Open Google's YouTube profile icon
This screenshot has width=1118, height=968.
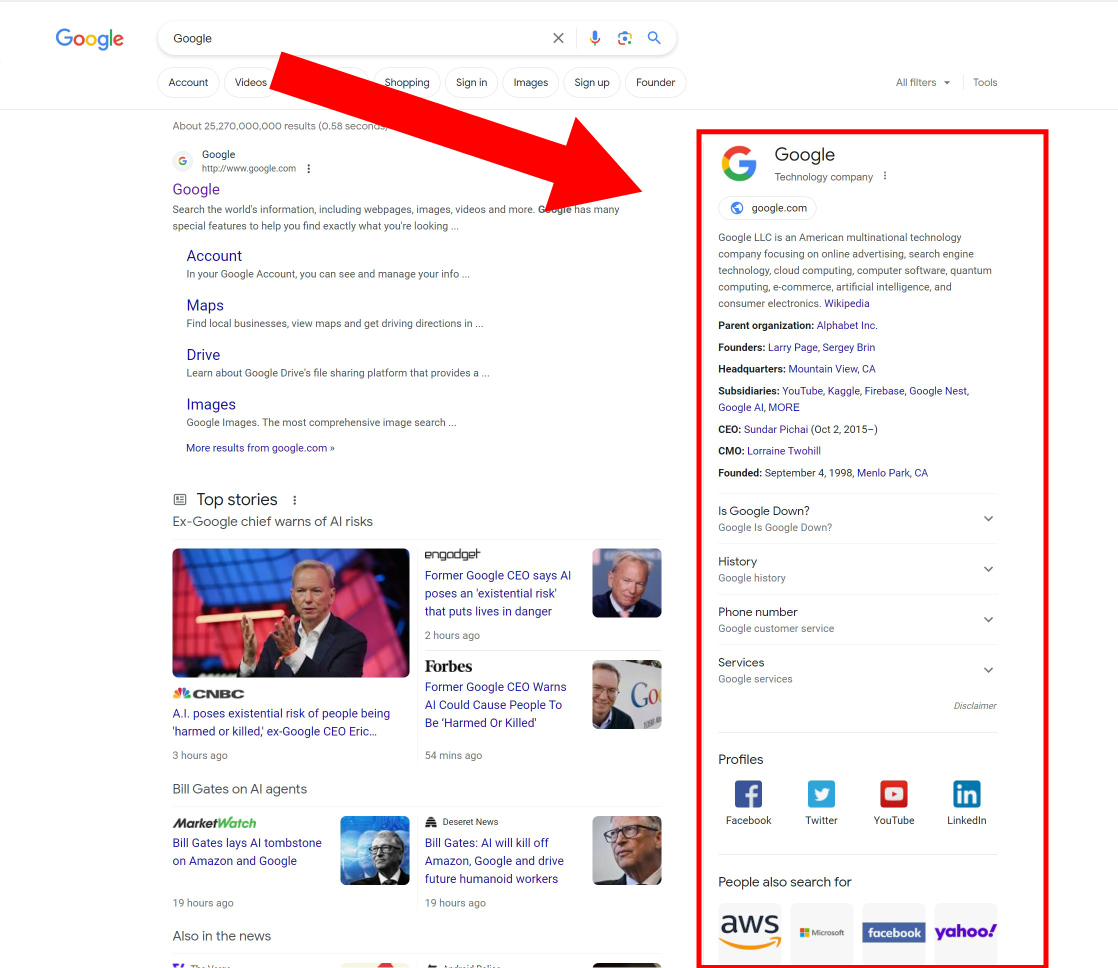tap(893, 793)
